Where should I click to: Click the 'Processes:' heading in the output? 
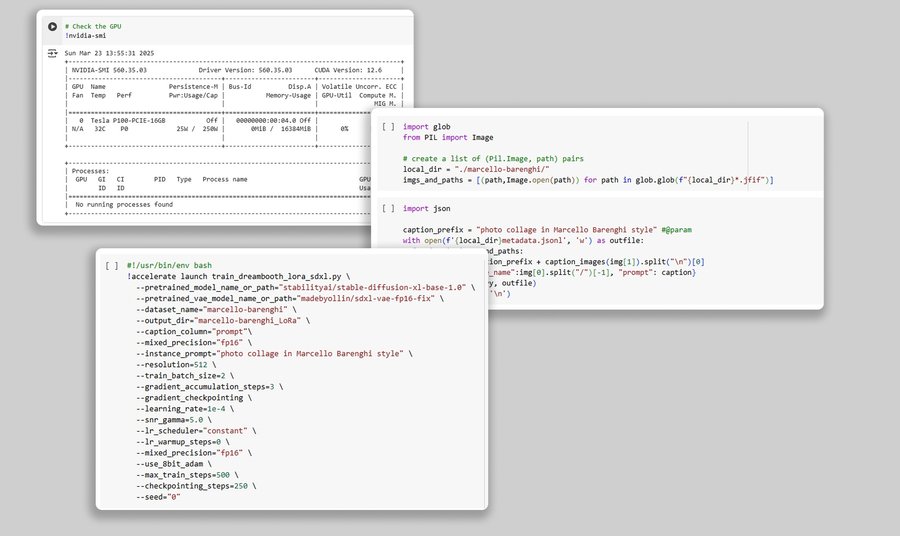[90, 171]
